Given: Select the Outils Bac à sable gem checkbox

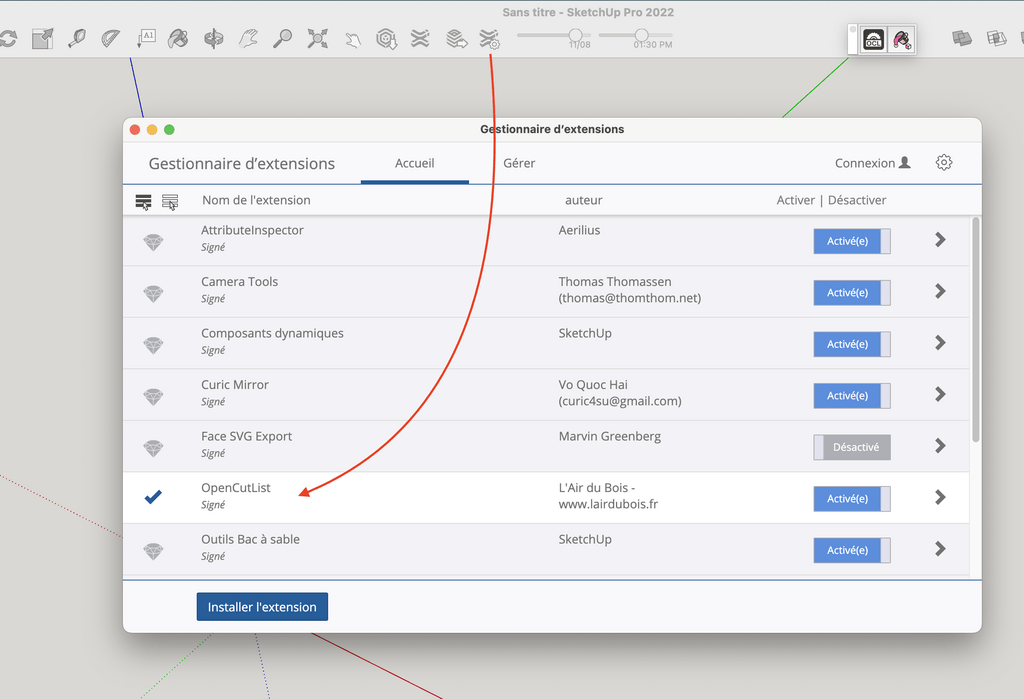Looking at the screenshot, I should pos(153,552).
